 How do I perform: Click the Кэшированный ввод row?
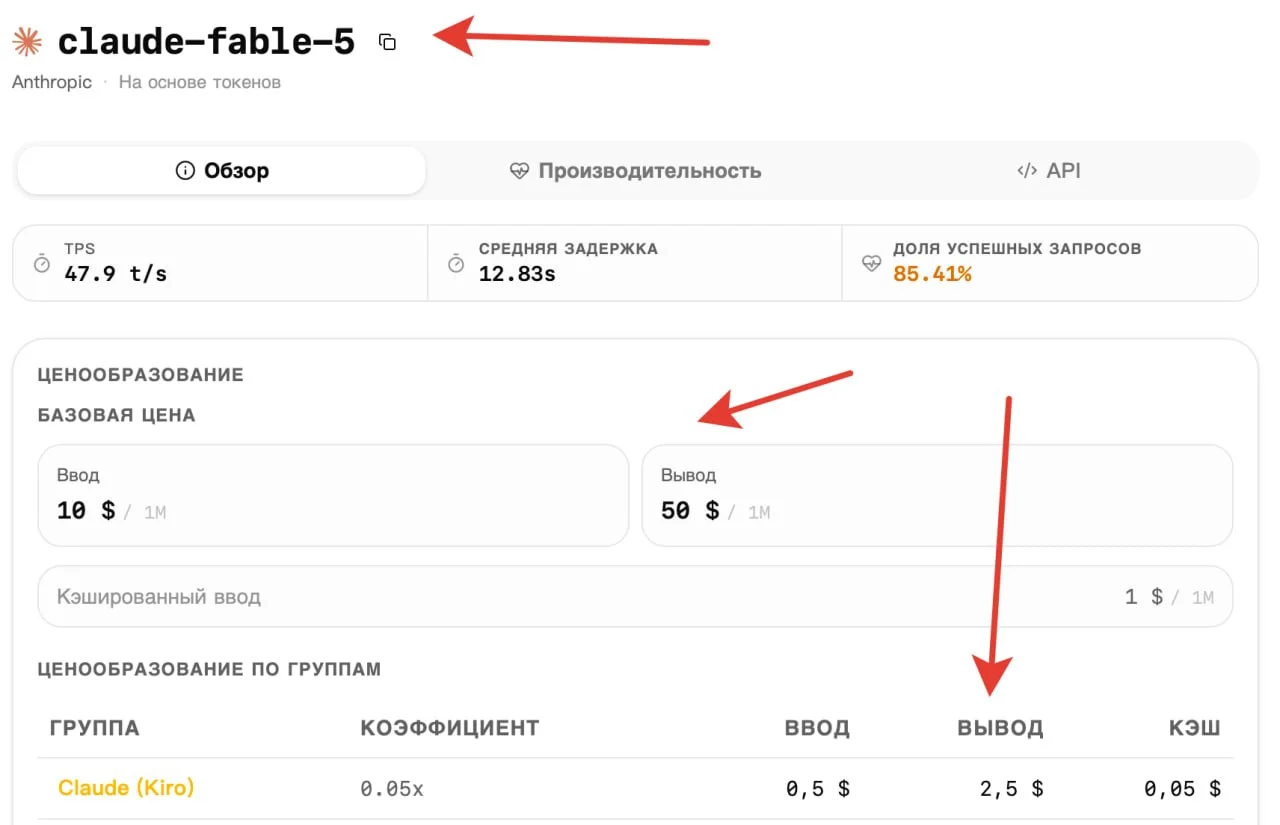click(635, 597)
